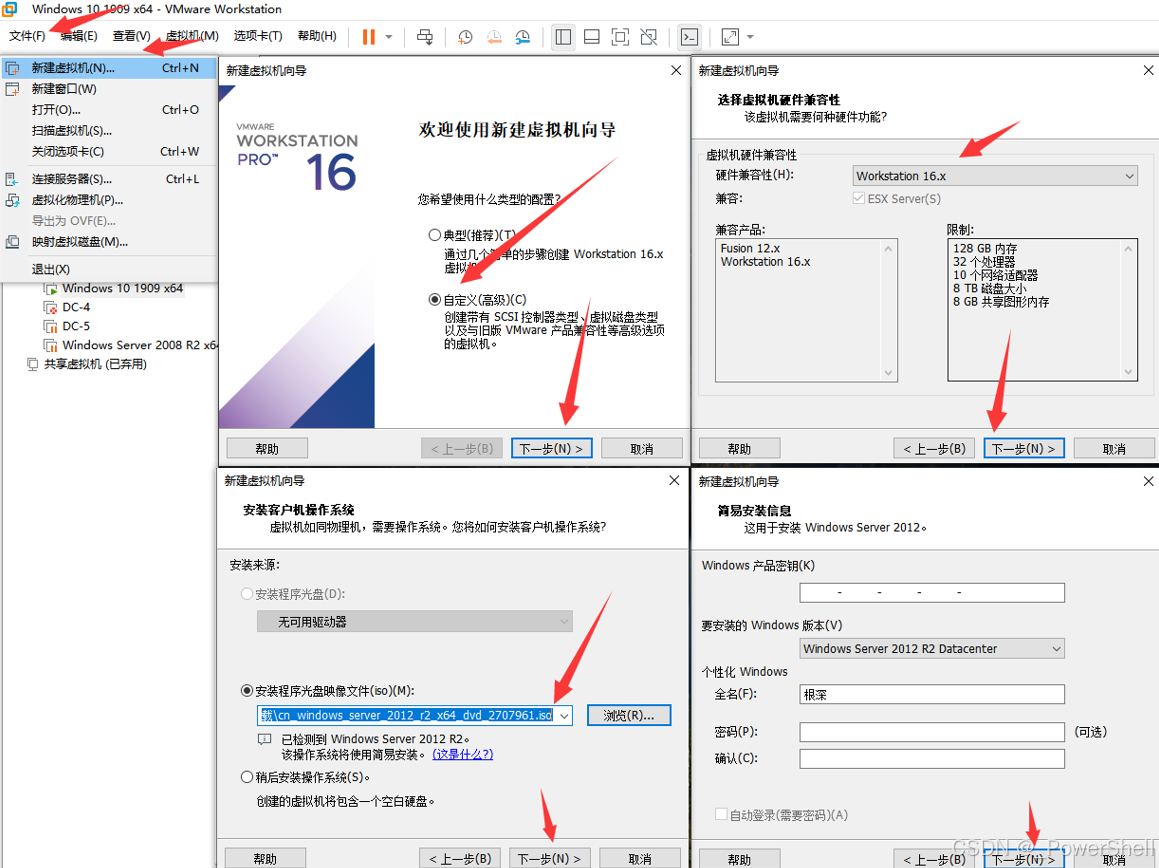Select Workstation 16.x in compatible products list
Viewport: 1159px width, 868px height.
[766, 262]
